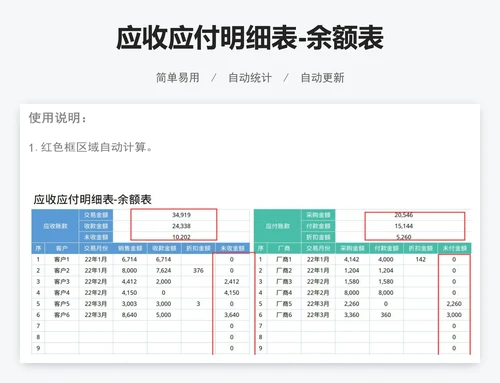Select 客户4's unreceived amount 4,150
The image size is (500, 383).
(x=232, y=293)
